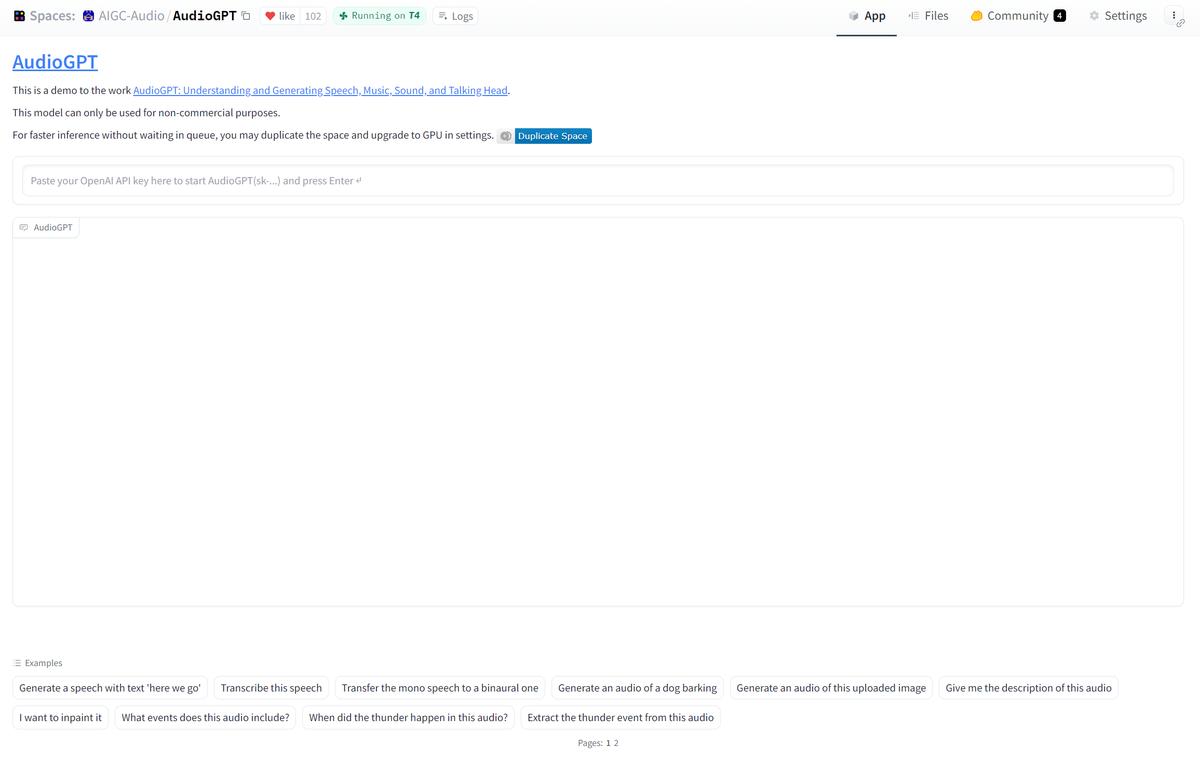Switch to the Files tab
This screenshot has height=759, width=1200.
click(928, 16)
